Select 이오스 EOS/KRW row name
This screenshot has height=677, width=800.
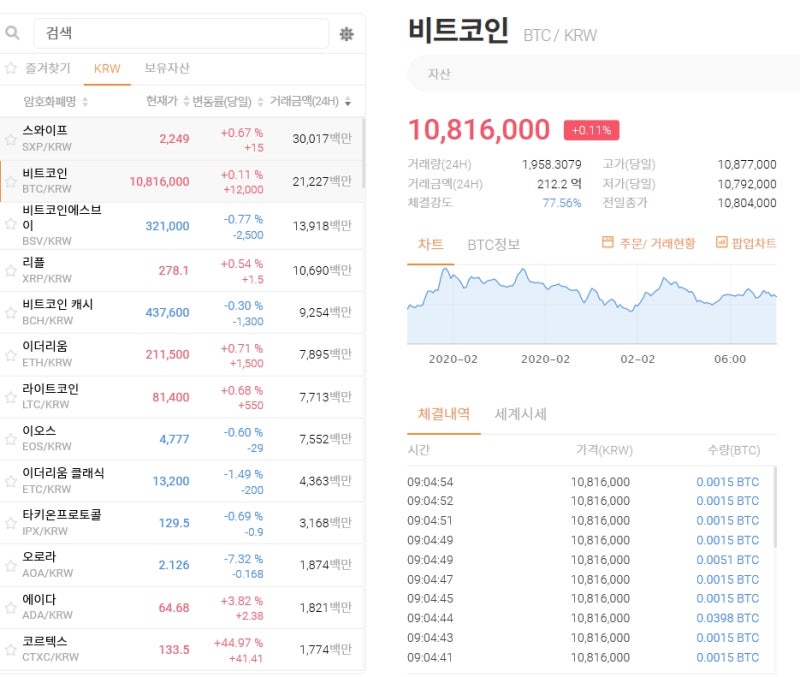point(47,438)
